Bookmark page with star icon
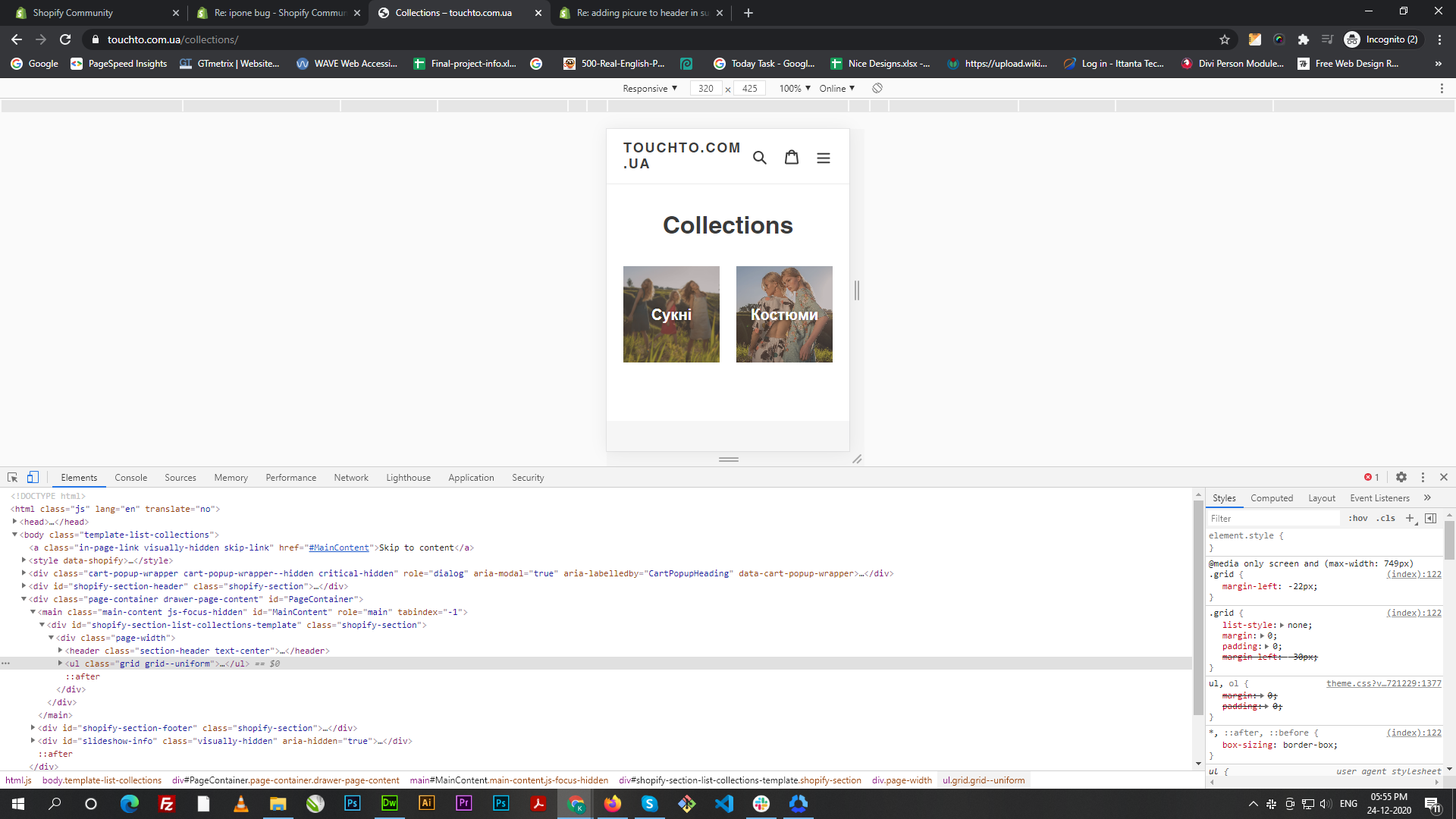 [1224, 39]
